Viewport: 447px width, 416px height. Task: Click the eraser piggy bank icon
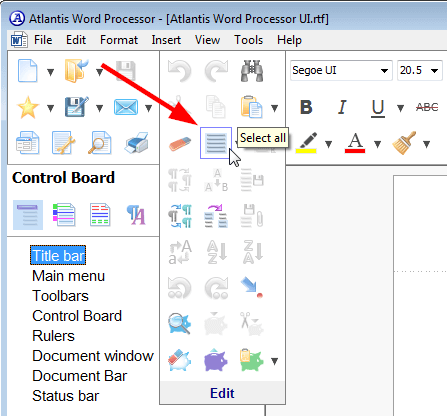coord(180,360)
